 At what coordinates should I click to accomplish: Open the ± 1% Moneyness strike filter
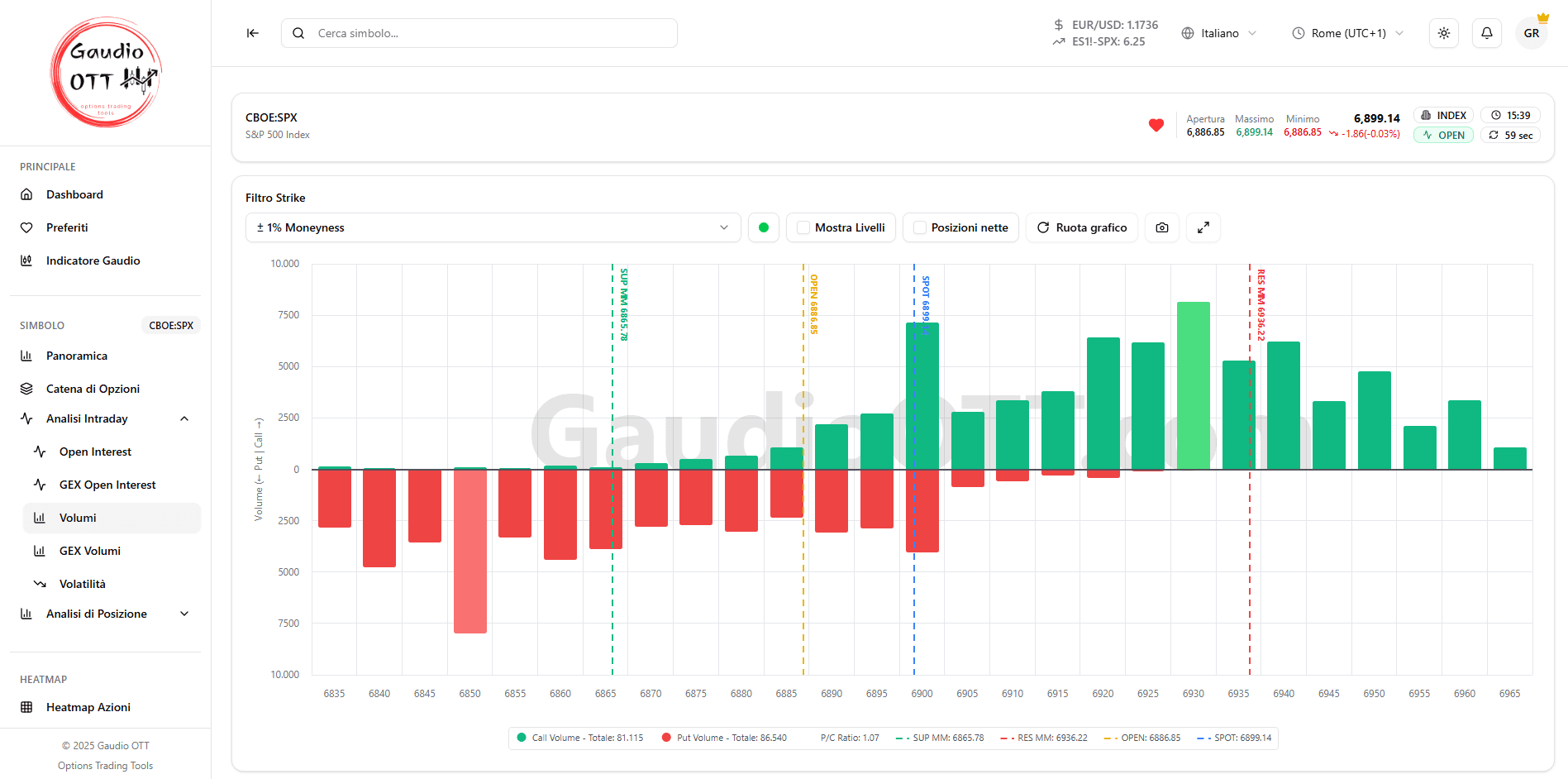coord(493,227)
